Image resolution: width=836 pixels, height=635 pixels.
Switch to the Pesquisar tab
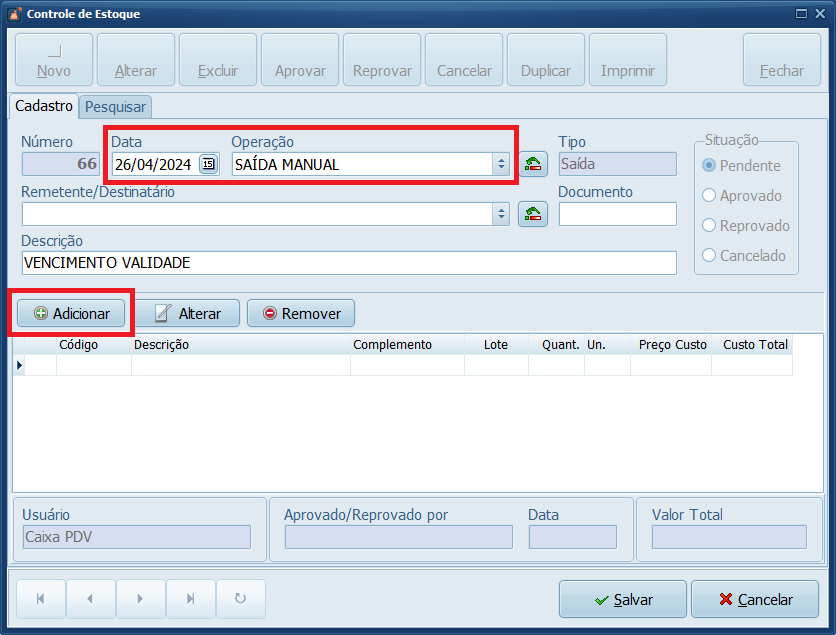[x=115, y=106]
